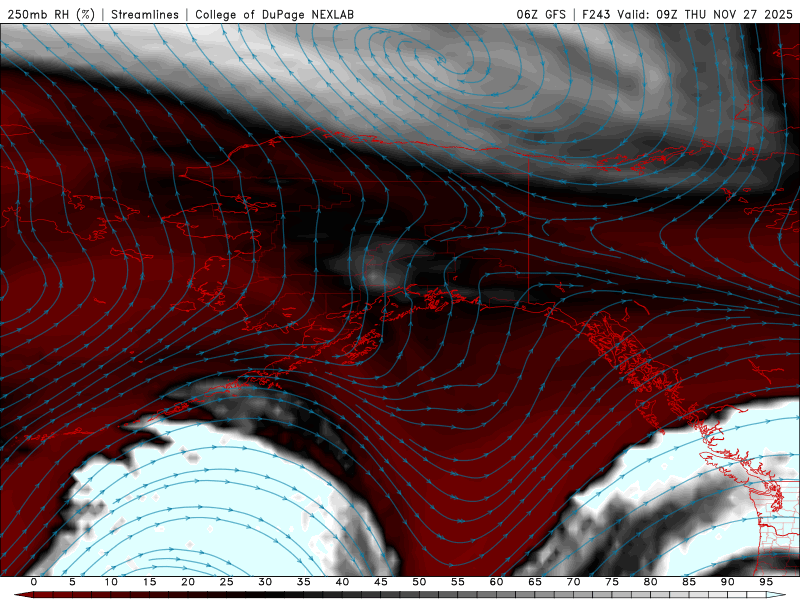Click the color scale label "10"
The width and height of the screenshot is (800, 600).
click(111, 582)
